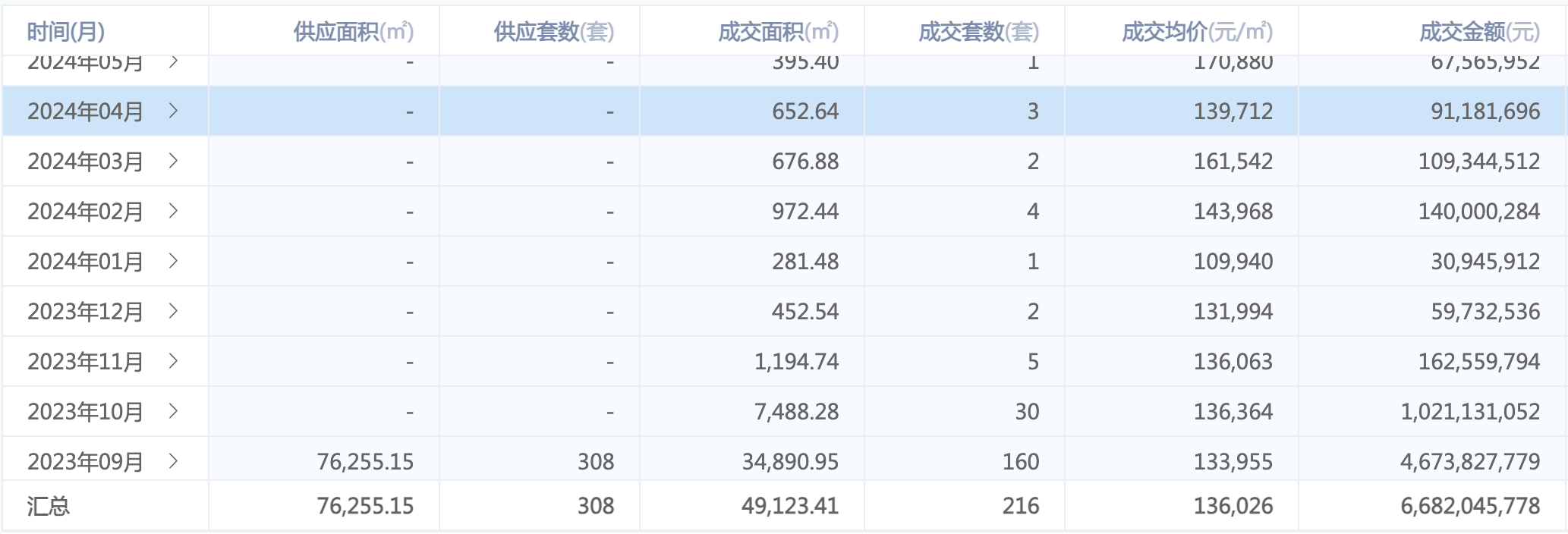Click the 76,255.15 supply area in 2023年09月

click(x=365, y=461)
